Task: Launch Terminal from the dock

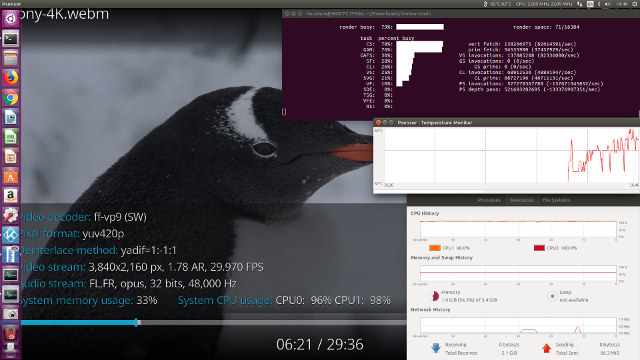Action: coord(10,39)
